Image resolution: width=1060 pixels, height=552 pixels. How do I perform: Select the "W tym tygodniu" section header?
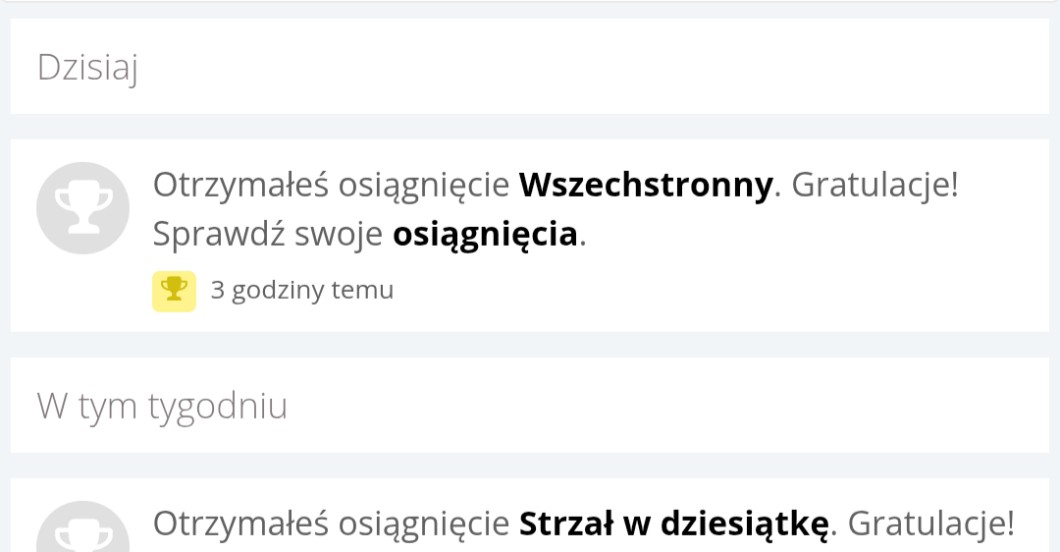point(162,406)
